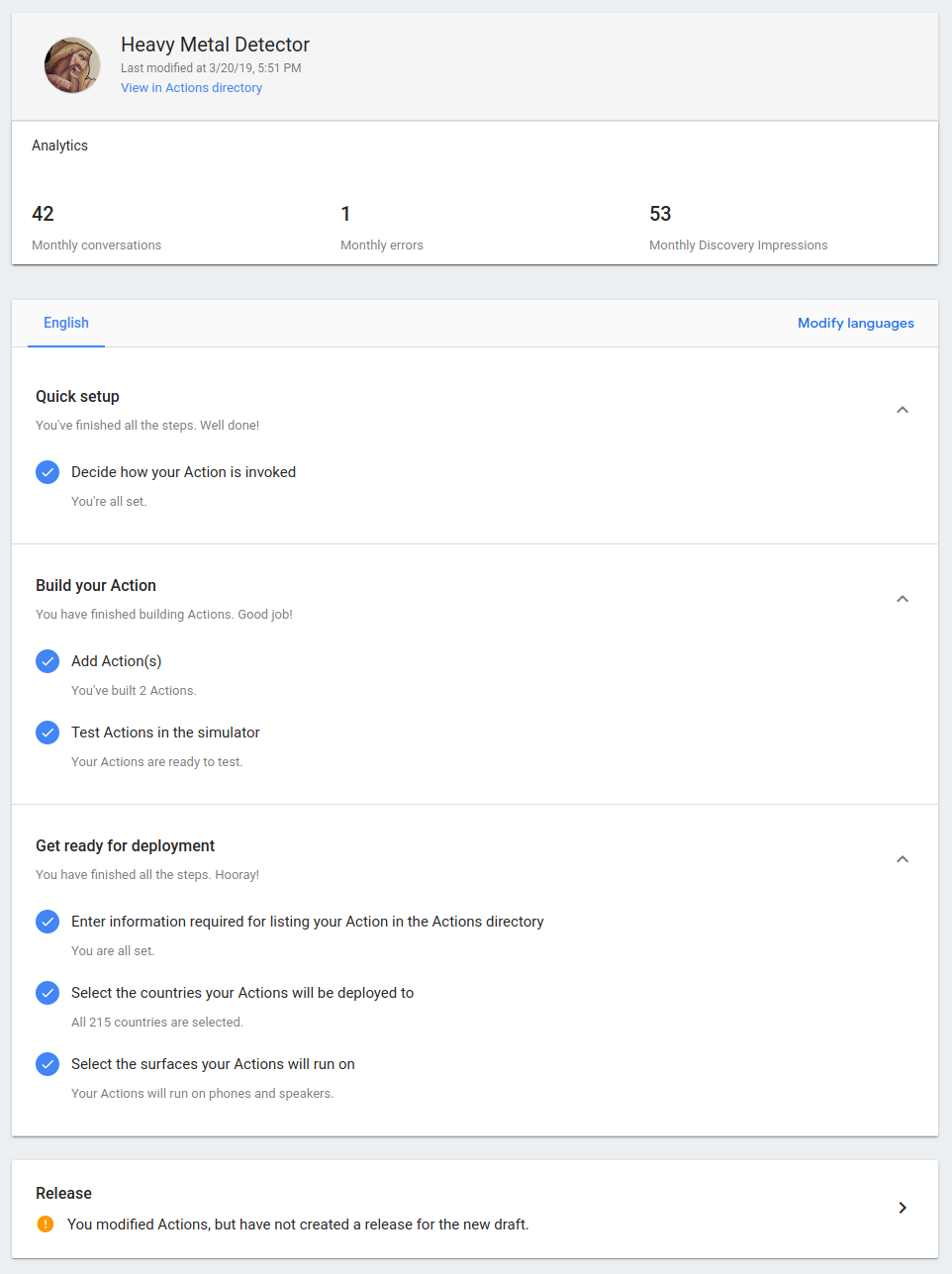Click Modify languages
Image resolution: width=952 pixels, height=1274 pixels.
[855, 323]
